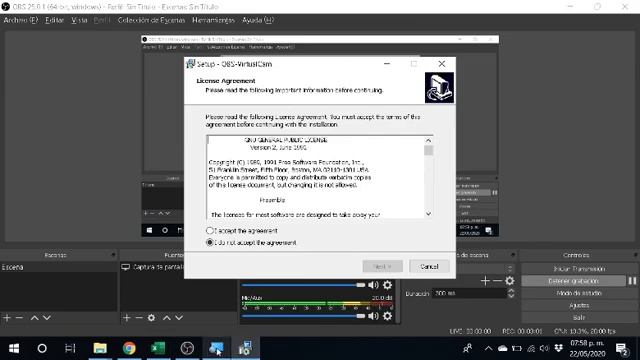This screenshot has width=640, height=360.
Task: Click Next in setup dialog
Action: [x=382, y=267]
